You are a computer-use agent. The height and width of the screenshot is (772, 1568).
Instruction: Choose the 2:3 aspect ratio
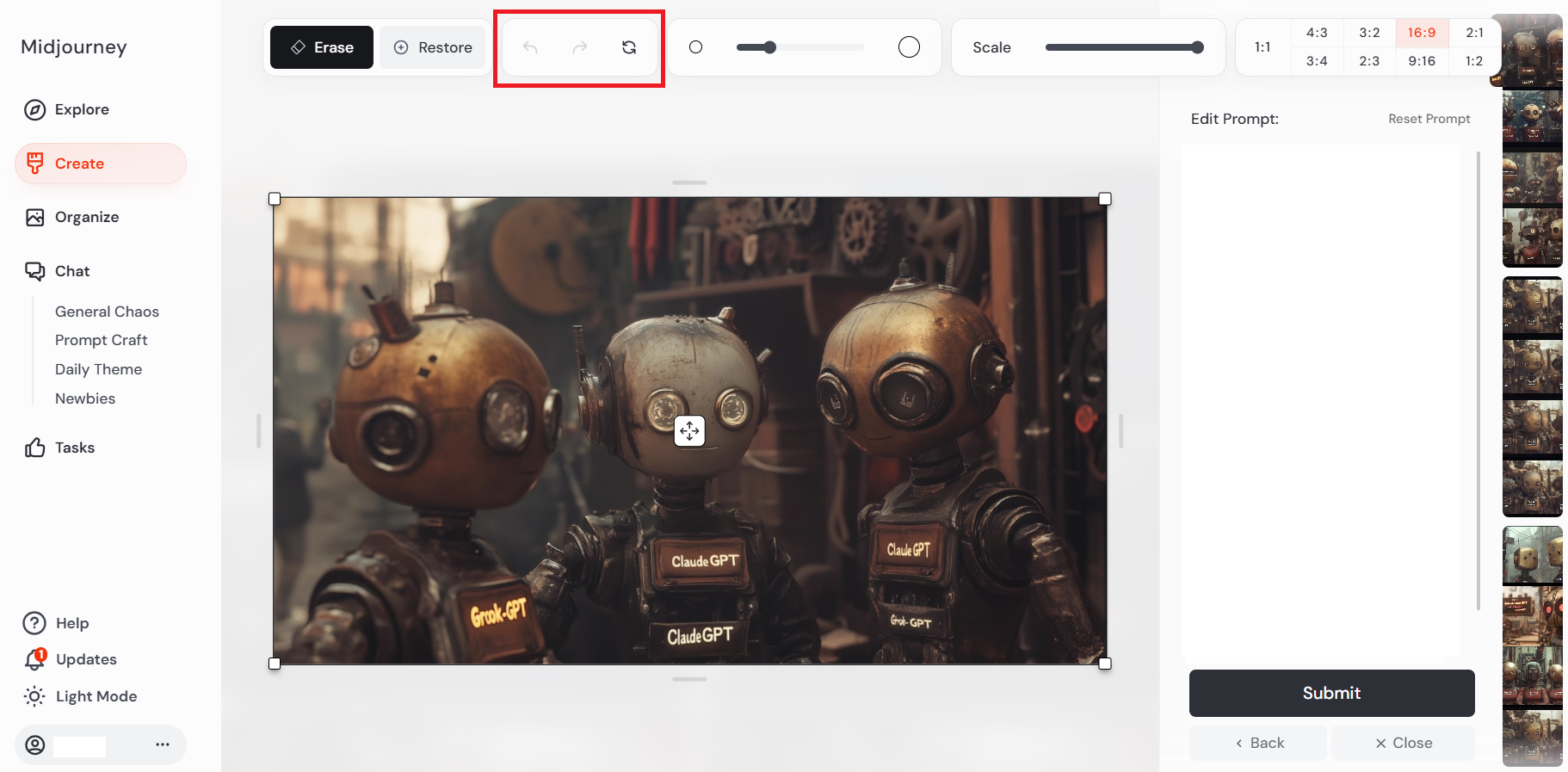pyautogui.click(x=1369, y=61)
